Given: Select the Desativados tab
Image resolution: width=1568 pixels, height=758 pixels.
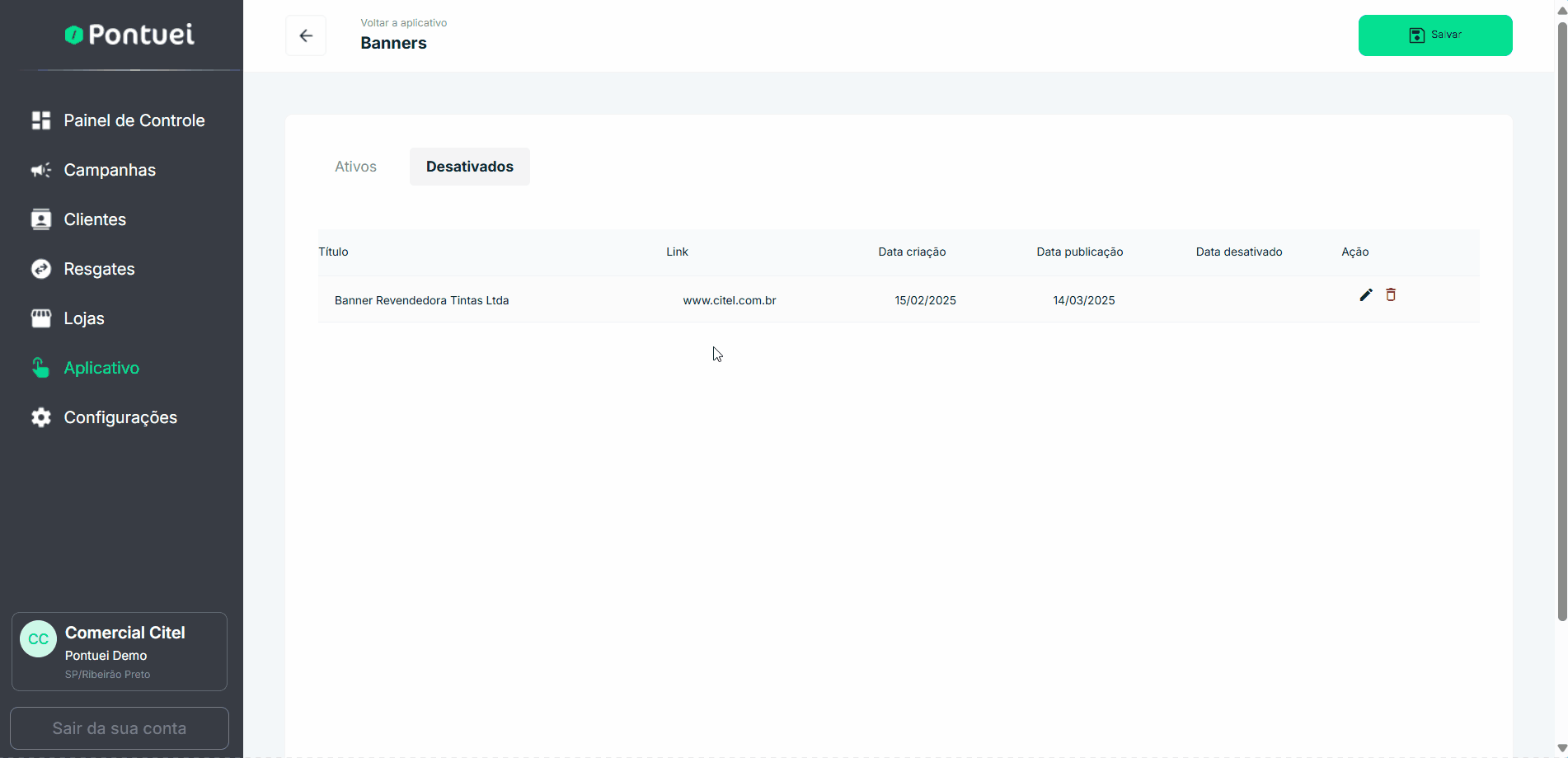Looking at the screenshot, I should [469, 167].
